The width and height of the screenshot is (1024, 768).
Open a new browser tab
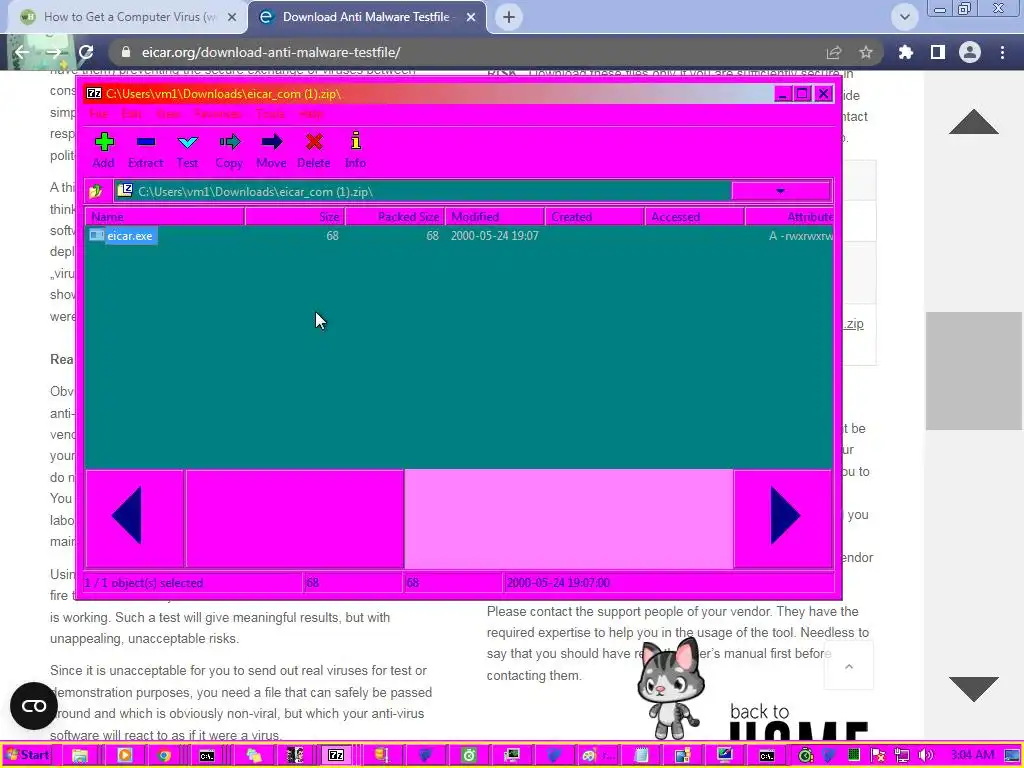click(x=509, y=17)
